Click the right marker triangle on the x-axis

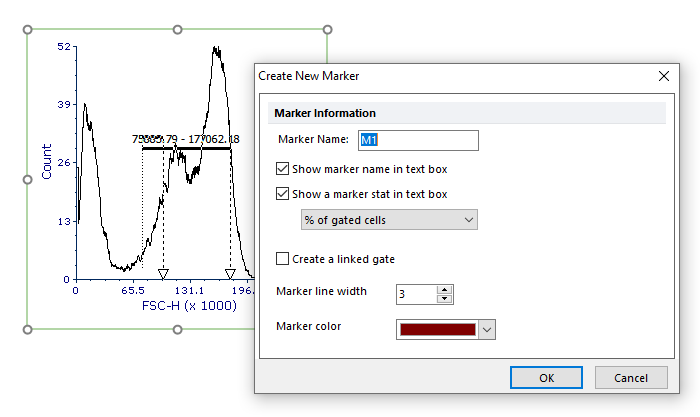[x=230, y=273]
